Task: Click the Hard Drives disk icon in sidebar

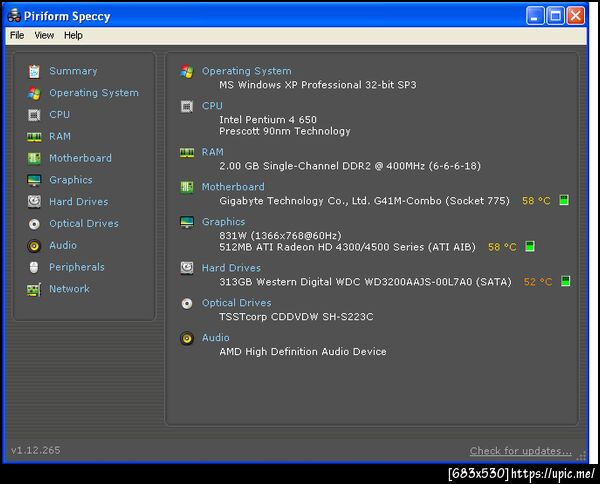Action: coord(34,202)
